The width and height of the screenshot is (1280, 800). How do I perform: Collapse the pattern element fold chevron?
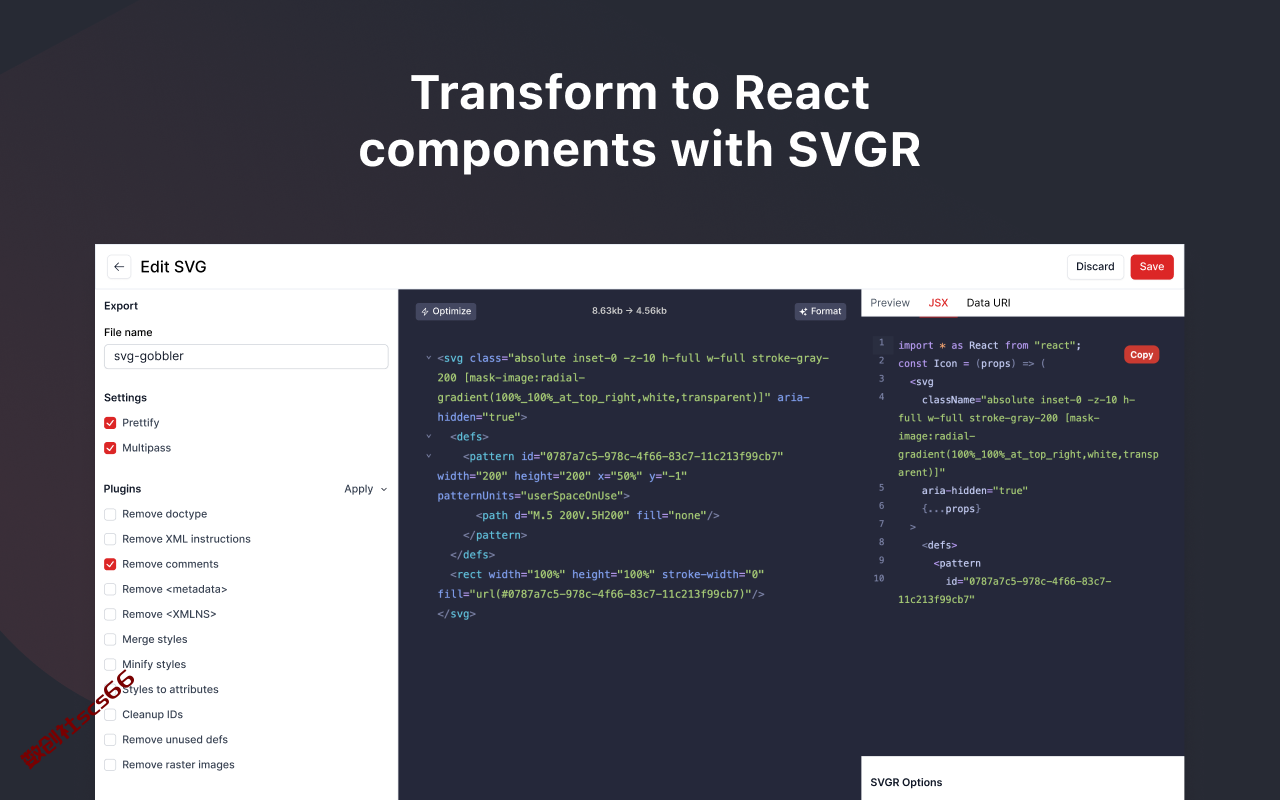(x=429, y=456)
